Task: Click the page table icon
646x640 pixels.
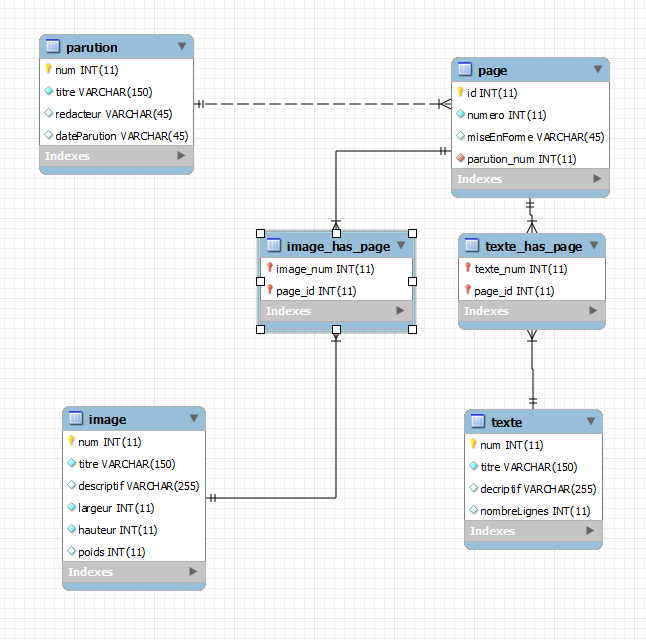Action: point(465,70)
